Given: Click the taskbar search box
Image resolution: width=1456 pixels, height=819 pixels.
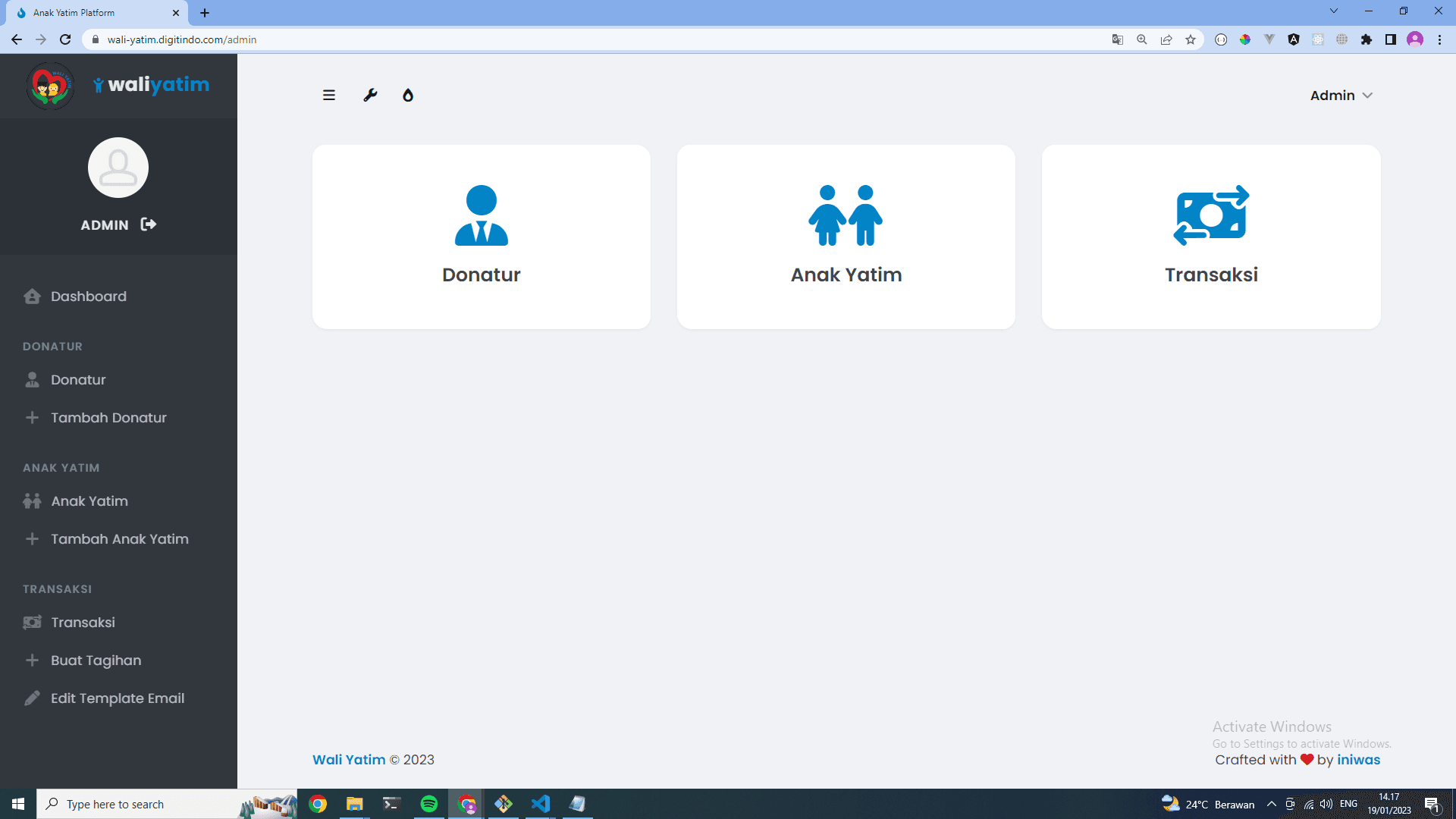Looking at the screenshot, I should point(167,804).
